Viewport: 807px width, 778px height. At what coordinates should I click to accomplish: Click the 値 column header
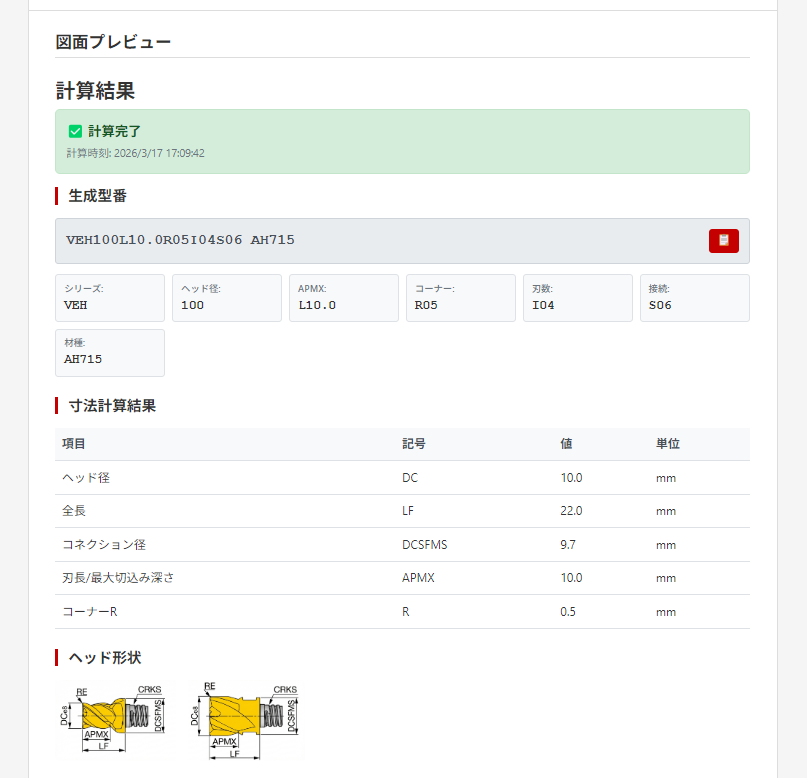(566, 444)
